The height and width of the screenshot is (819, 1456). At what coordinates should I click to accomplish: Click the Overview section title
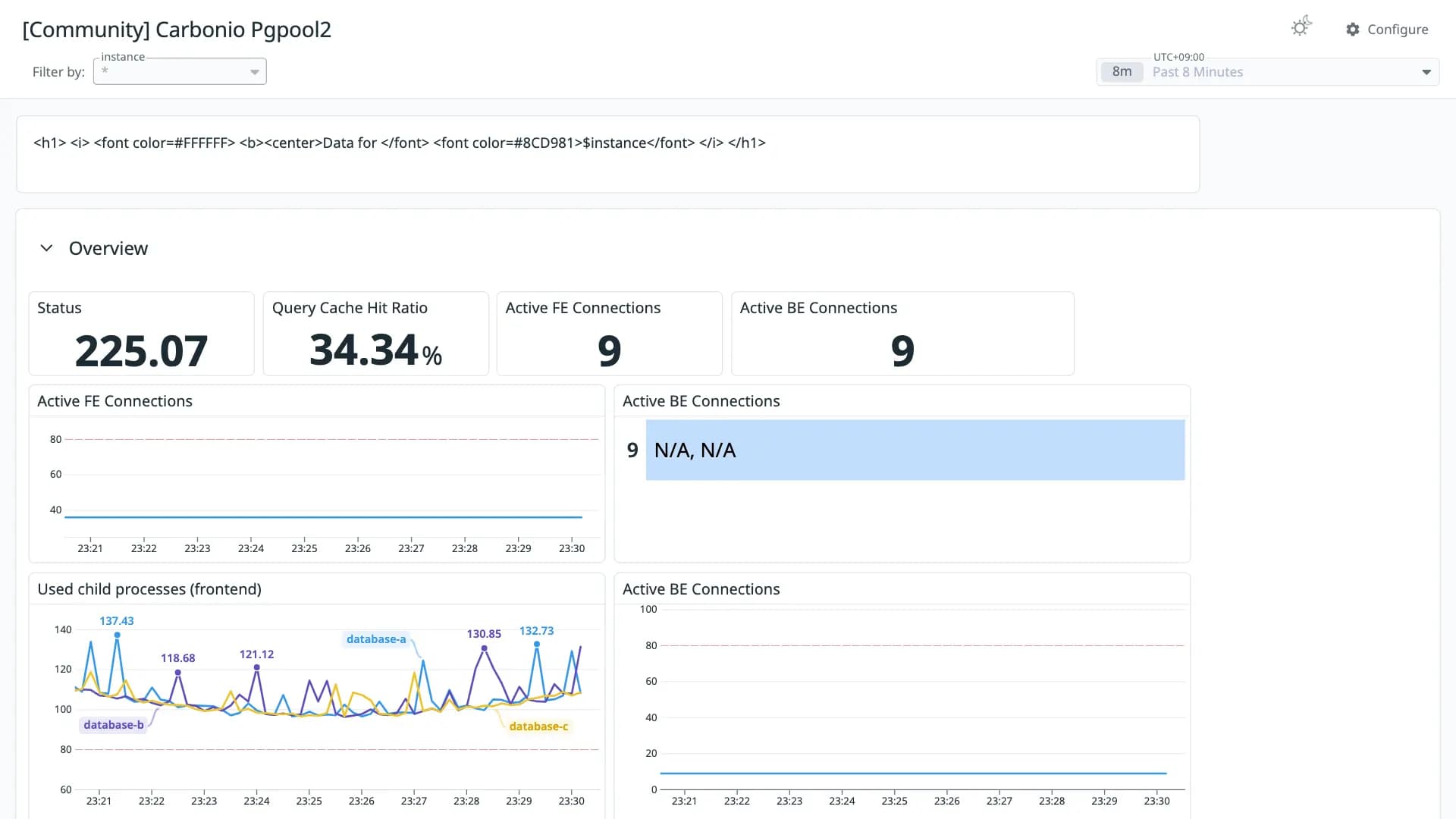pyautogui.click(x=108, y=248)
